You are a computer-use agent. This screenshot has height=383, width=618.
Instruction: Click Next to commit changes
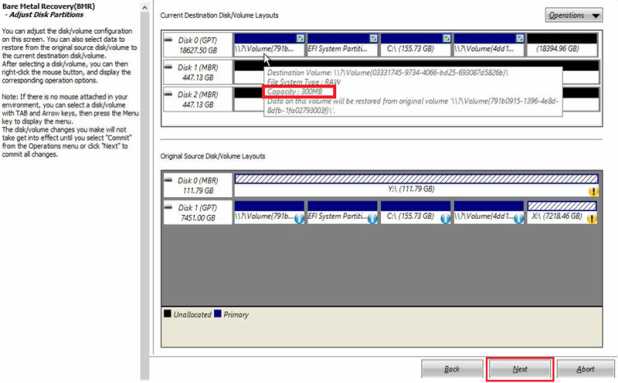coord(520,369)
